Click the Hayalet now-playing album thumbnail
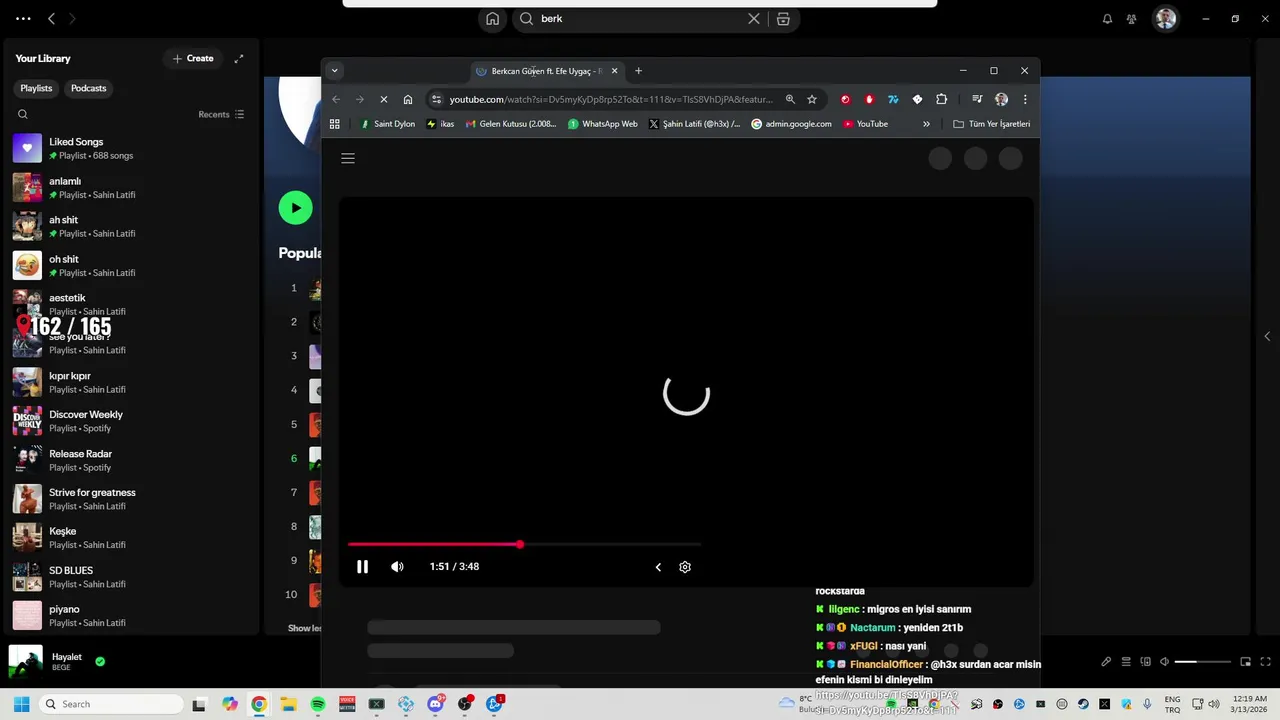 26,661
